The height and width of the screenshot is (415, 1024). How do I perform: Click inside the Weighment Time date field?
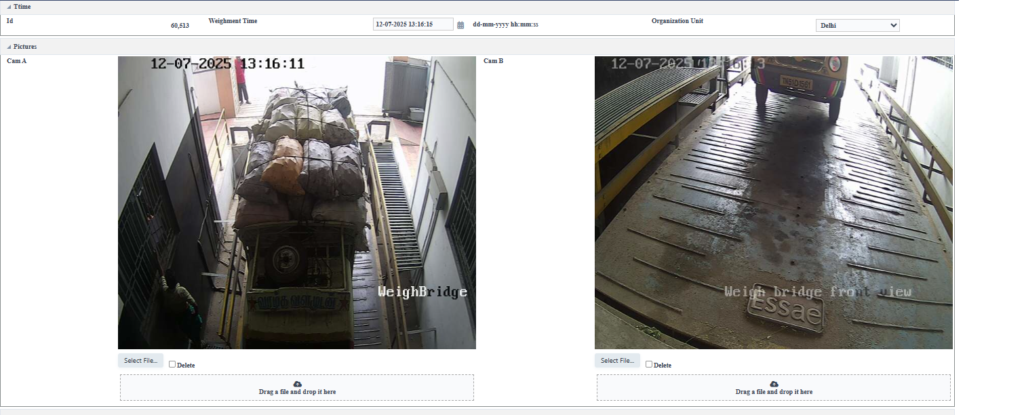coord(412,25)
